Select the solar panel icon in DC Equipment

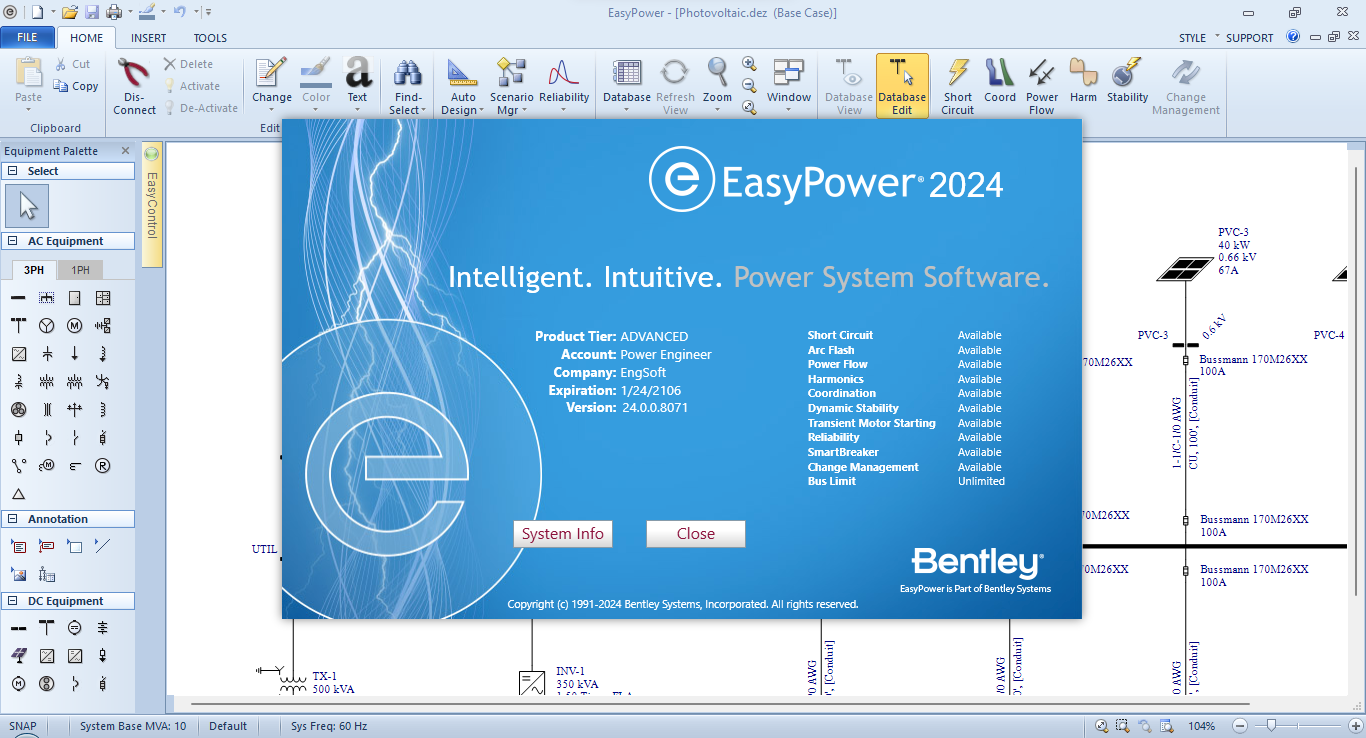pos(18,656)
